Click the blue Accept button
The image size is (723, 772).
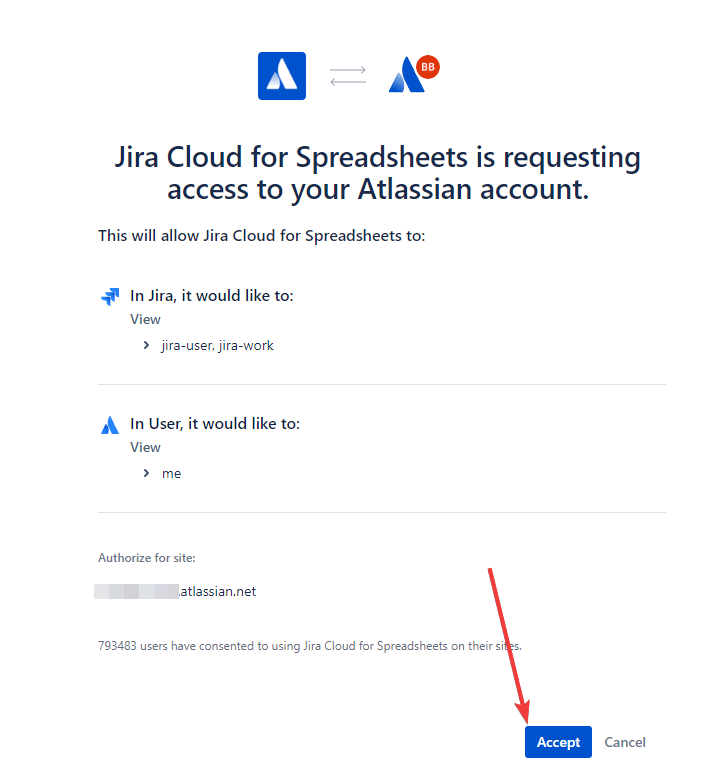pyautogui.click(x=558, y=741)
